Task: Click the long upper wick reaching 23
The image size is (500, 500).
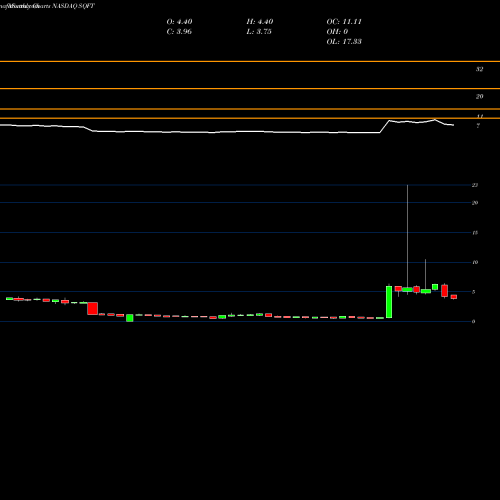Action: 407,235
